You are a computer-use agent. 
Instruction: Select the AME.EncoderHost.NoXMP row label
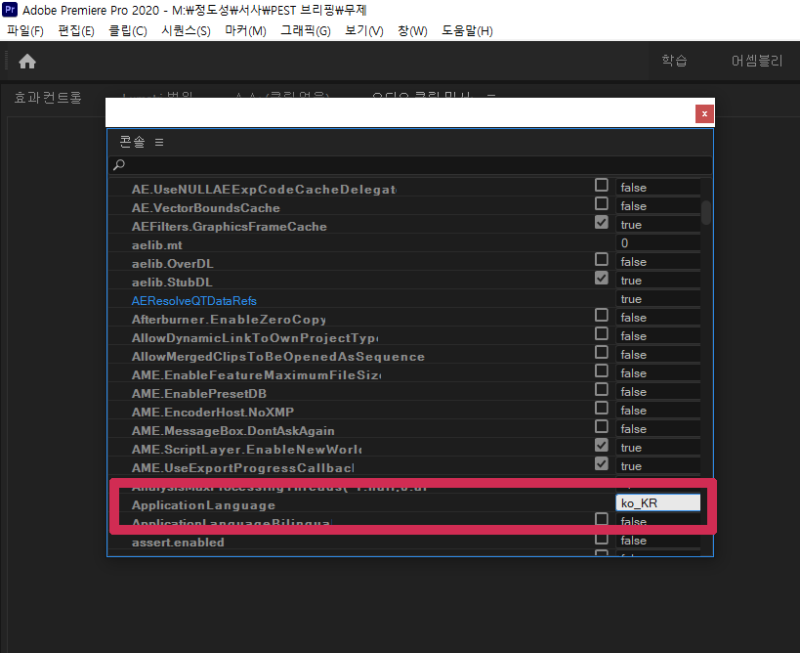coord(213,412)
